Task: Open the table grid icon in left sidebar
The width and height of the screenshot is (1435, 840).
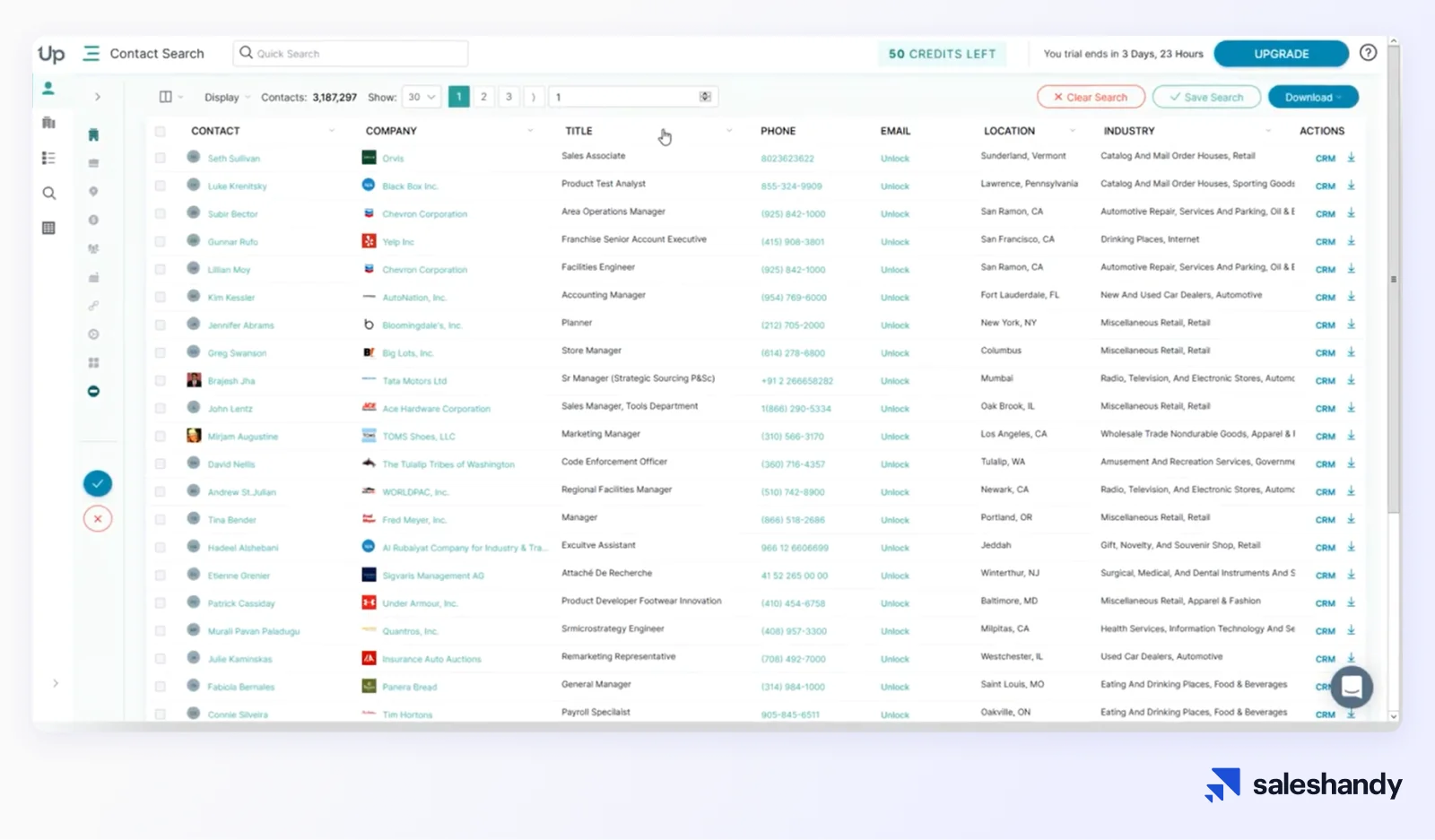Action: (48, 228)
